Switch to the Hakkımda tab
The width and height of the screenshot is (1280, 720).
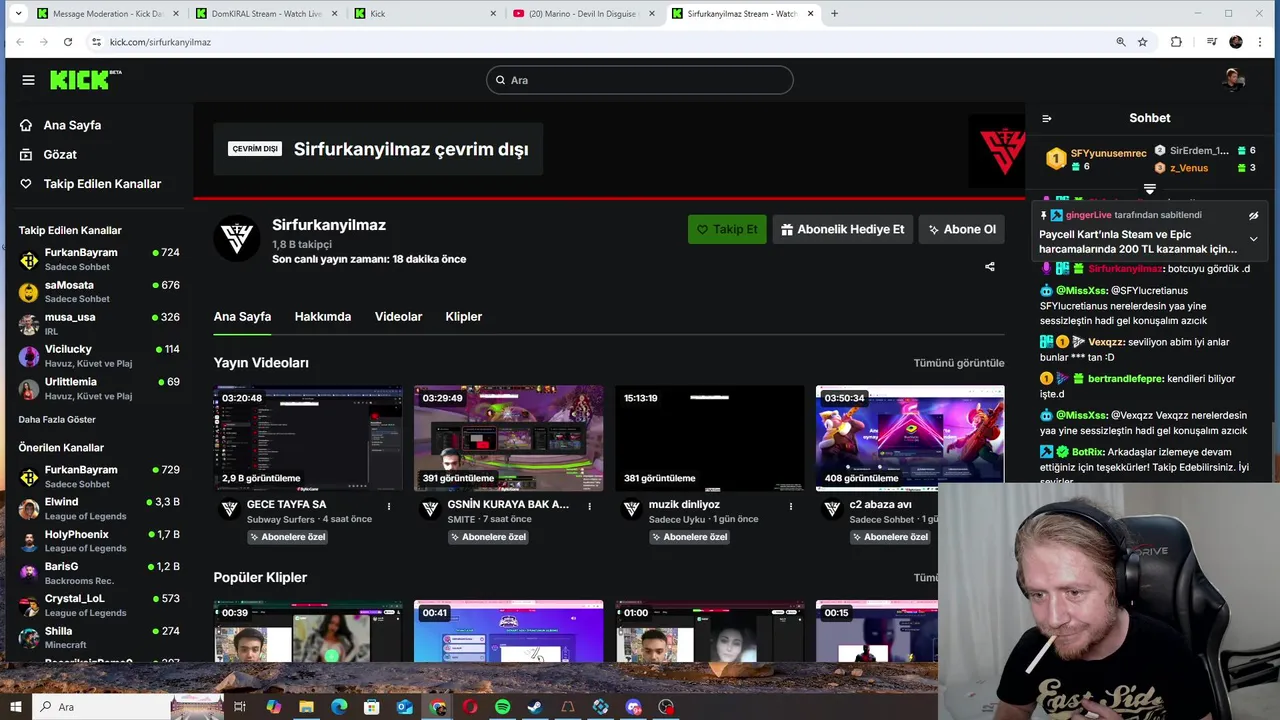point(322,316)
